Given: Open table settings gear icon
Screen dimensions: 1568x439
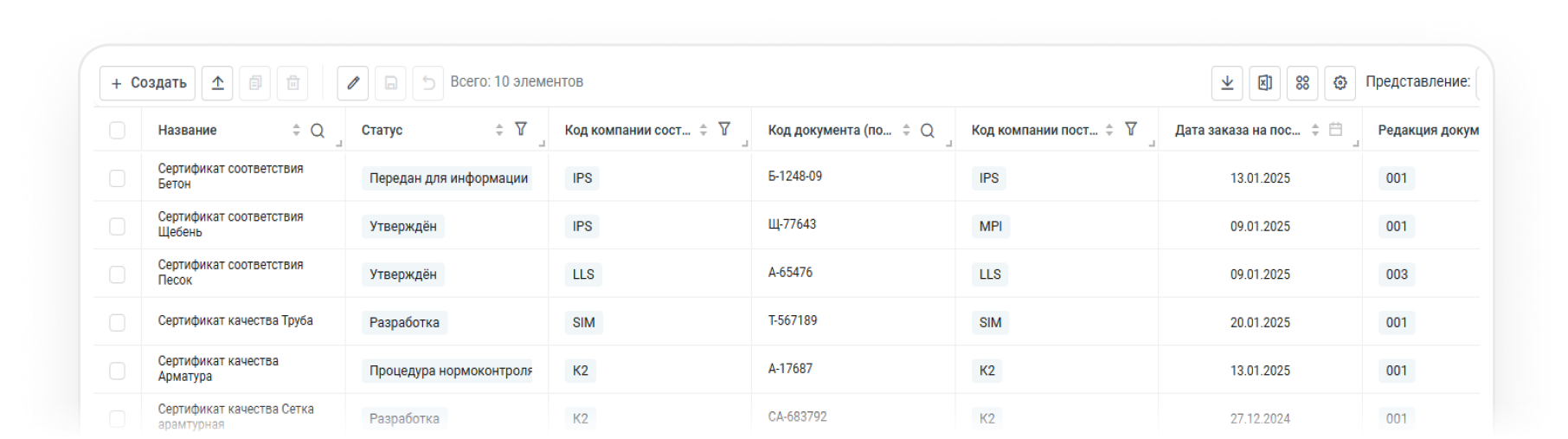Looking at the screenshot, I should tap(1340, 83).
